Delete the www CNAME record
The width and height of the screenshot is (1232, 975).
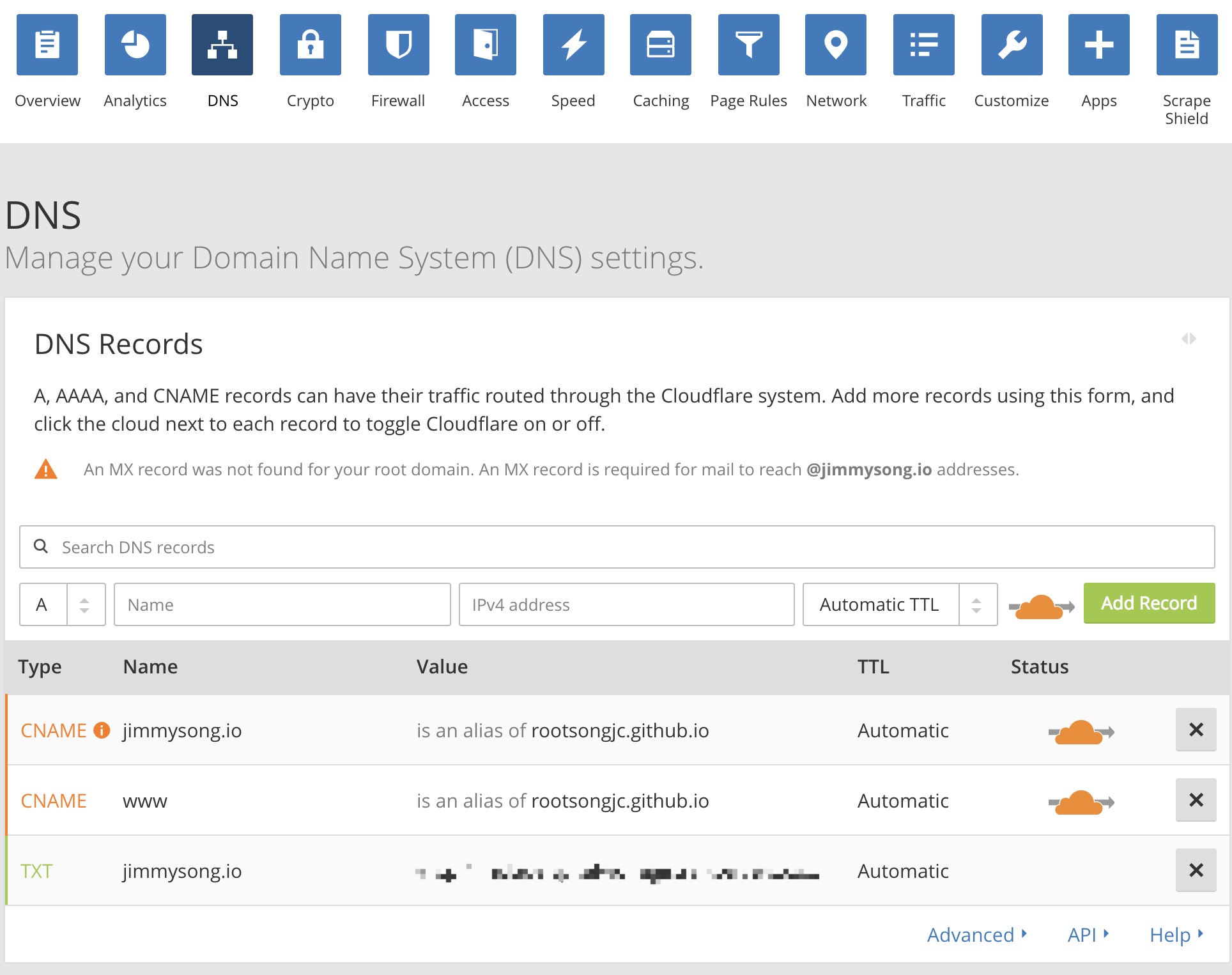coord(1196,800)
